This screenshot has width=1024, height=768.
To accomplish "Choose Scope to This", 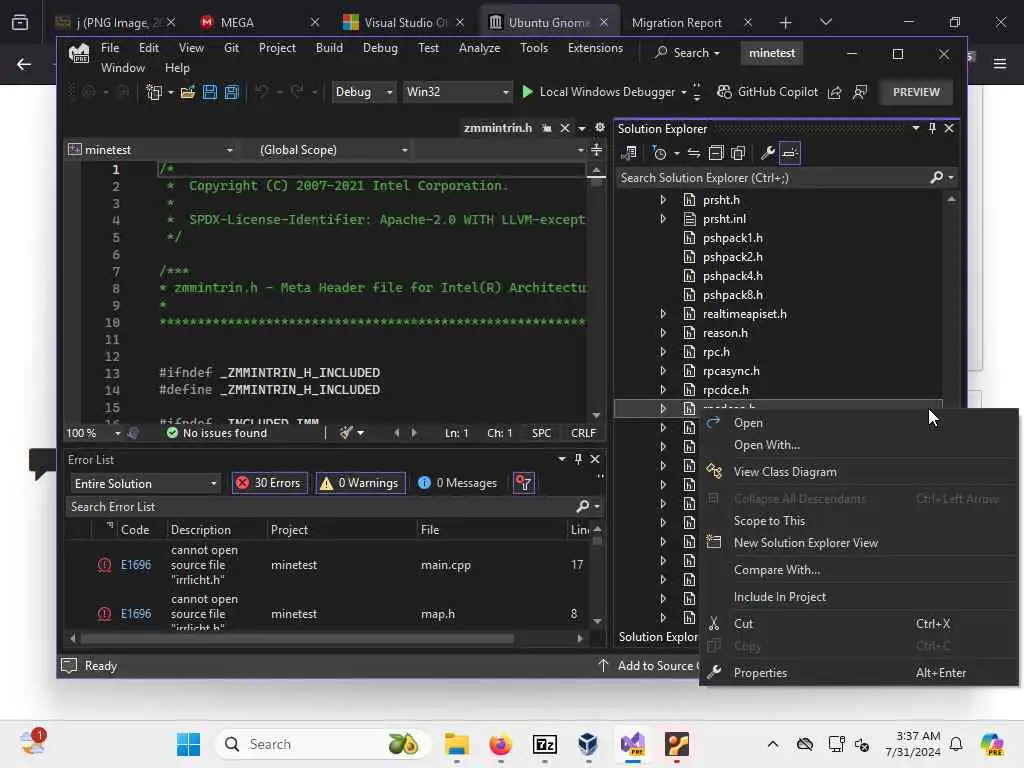I will point(858,521).
